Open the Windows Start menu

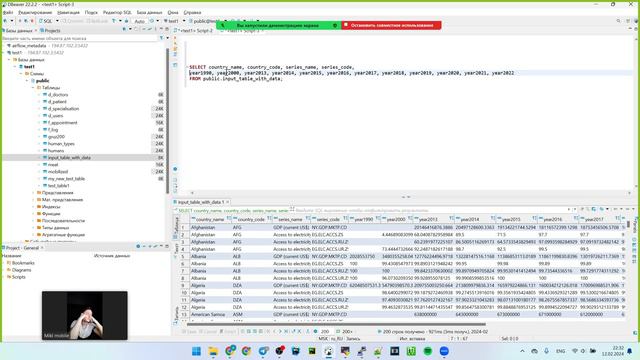point(196,351)
